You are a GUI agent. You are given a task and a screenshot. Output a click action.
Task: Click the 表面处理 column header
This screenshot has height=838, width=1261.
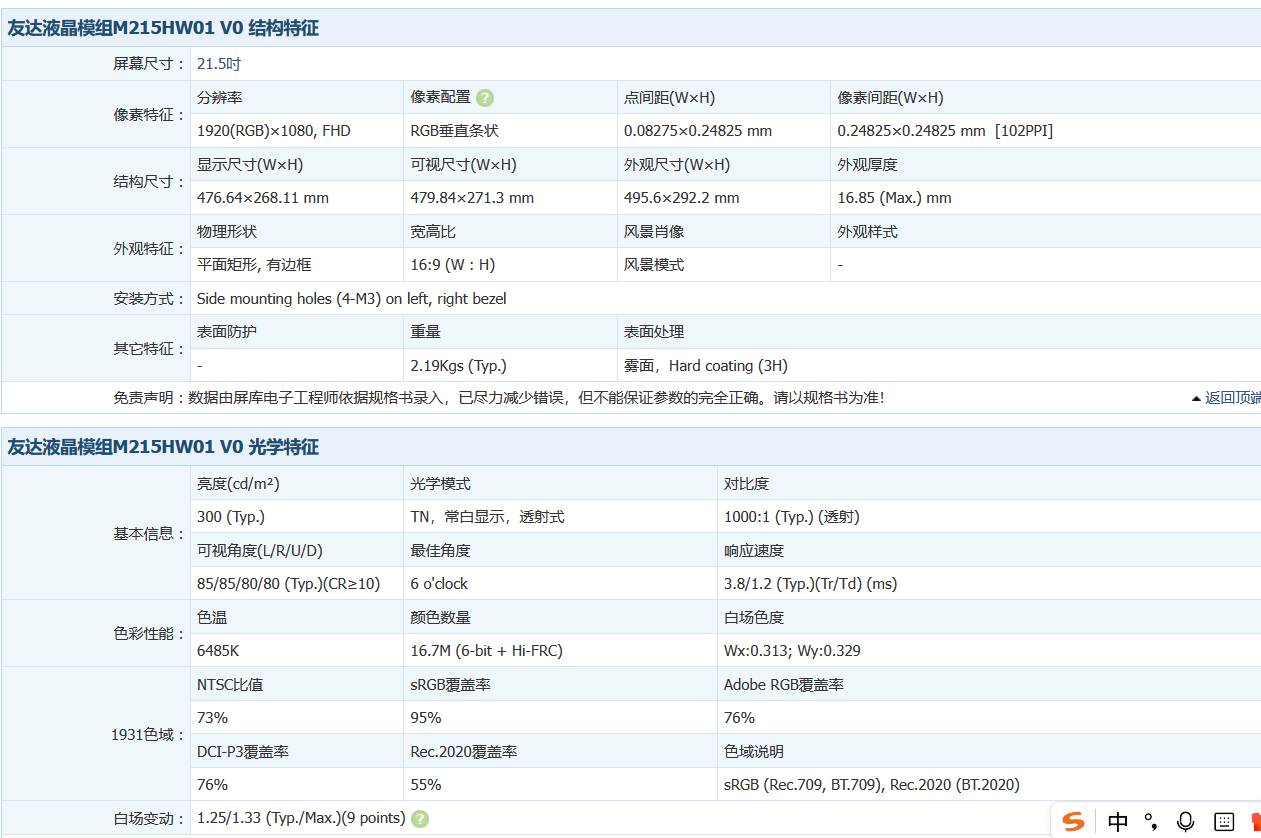click(654, 332)
